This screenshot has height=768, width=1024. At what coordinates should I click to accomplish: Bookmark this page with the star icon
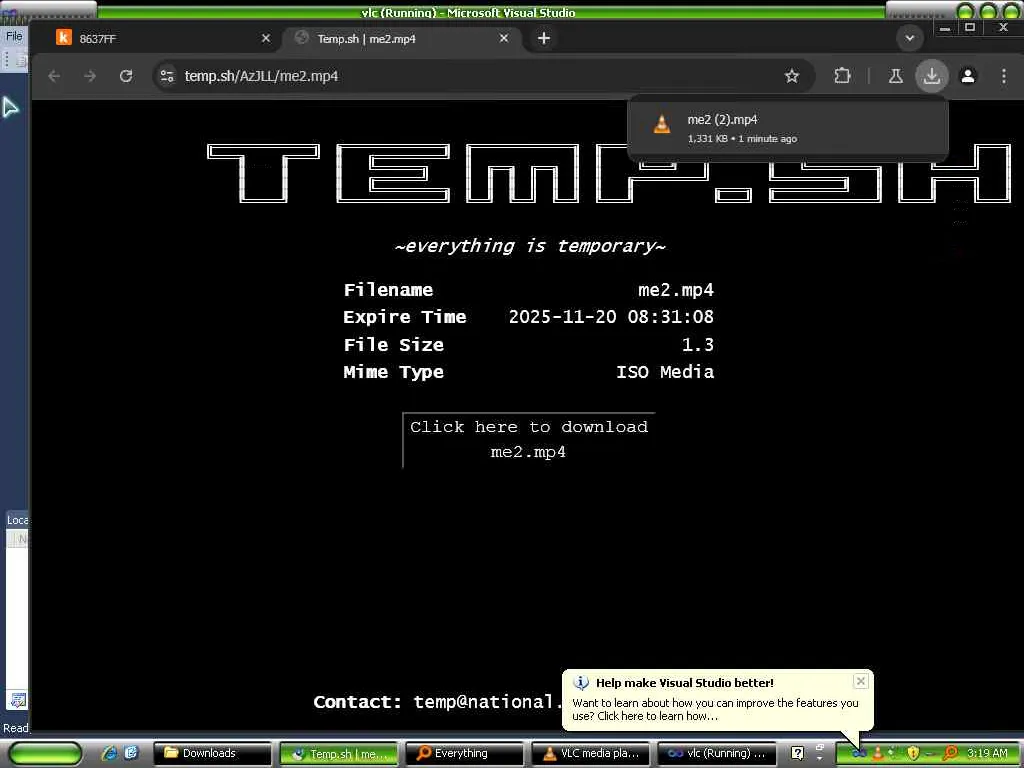(792, 76)
